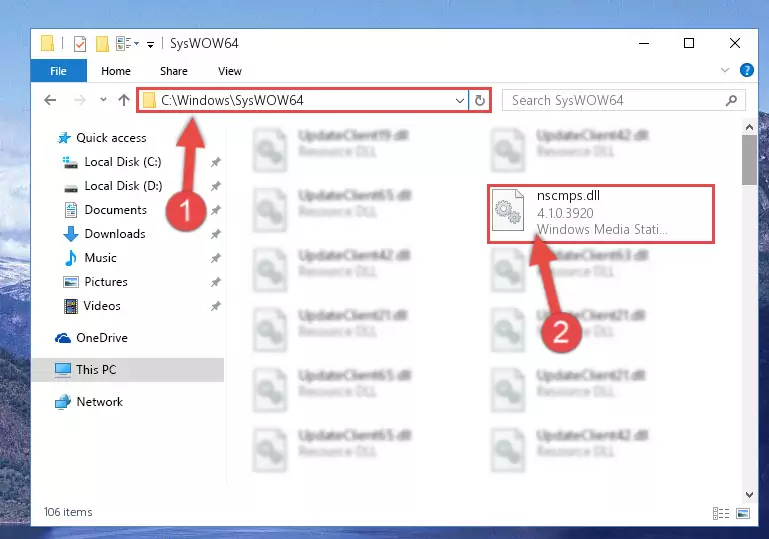Expand the address bar history dropdown
The height and width of the screenshot is (539, 769).
(460, 101)
